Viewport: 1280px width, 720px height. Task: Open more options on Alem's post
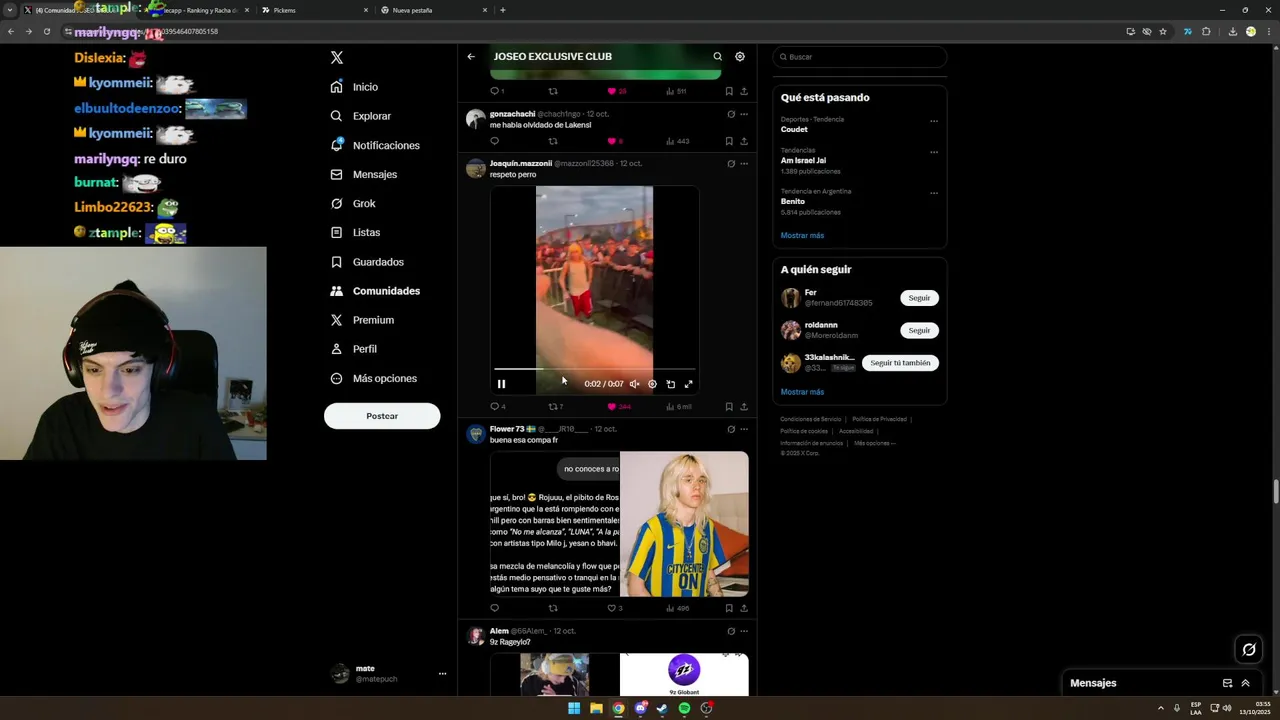tap(743, 631)
